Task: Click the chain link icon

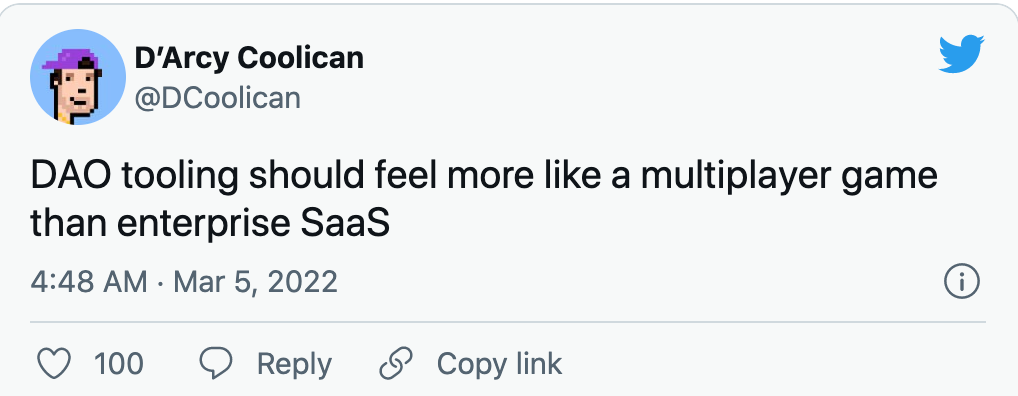Action: [x=395, y=364]
